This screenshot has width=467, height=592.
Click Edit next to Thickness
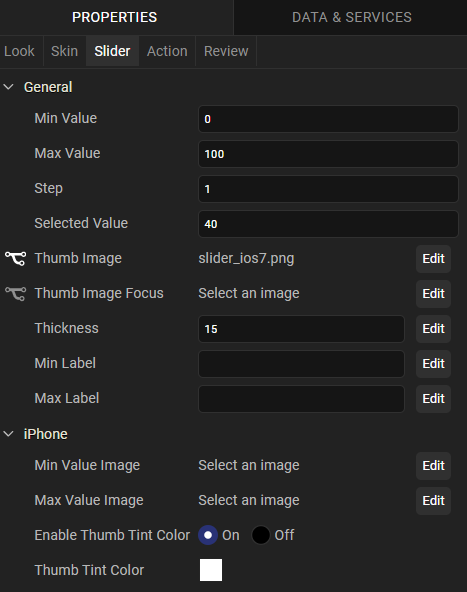click(x=433, y=329)
